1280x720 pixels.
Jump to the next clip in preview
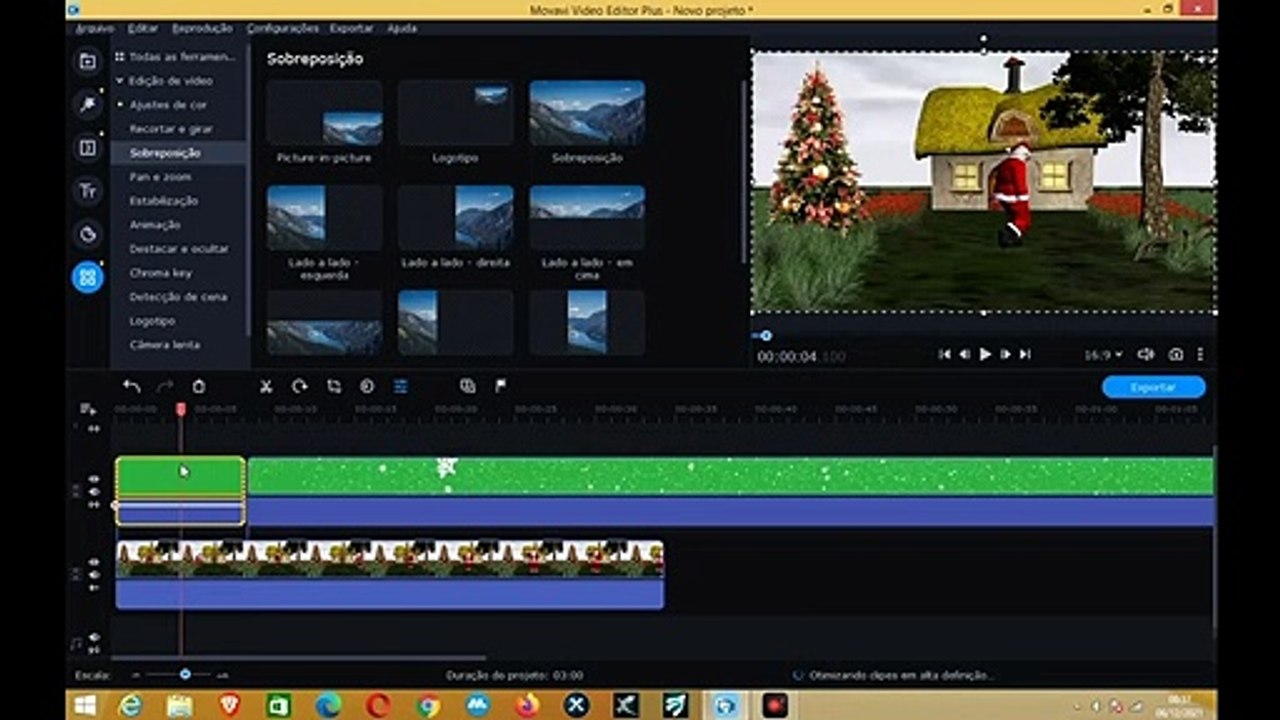tap(1025, 354)
